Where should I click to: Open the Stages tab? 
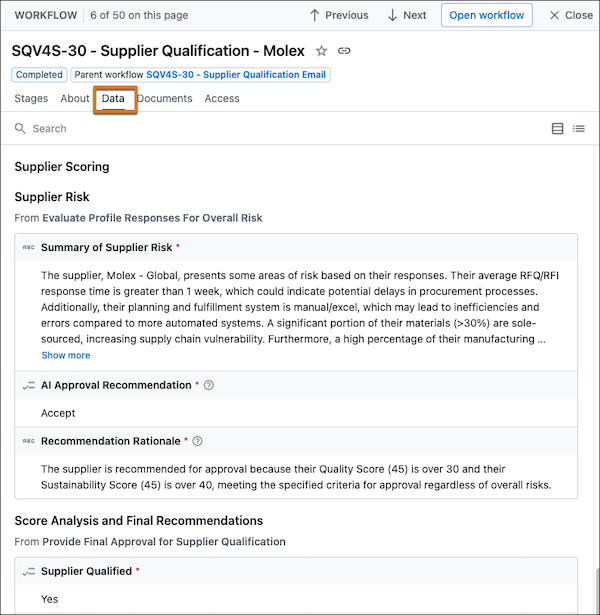[x=31, y=98]
